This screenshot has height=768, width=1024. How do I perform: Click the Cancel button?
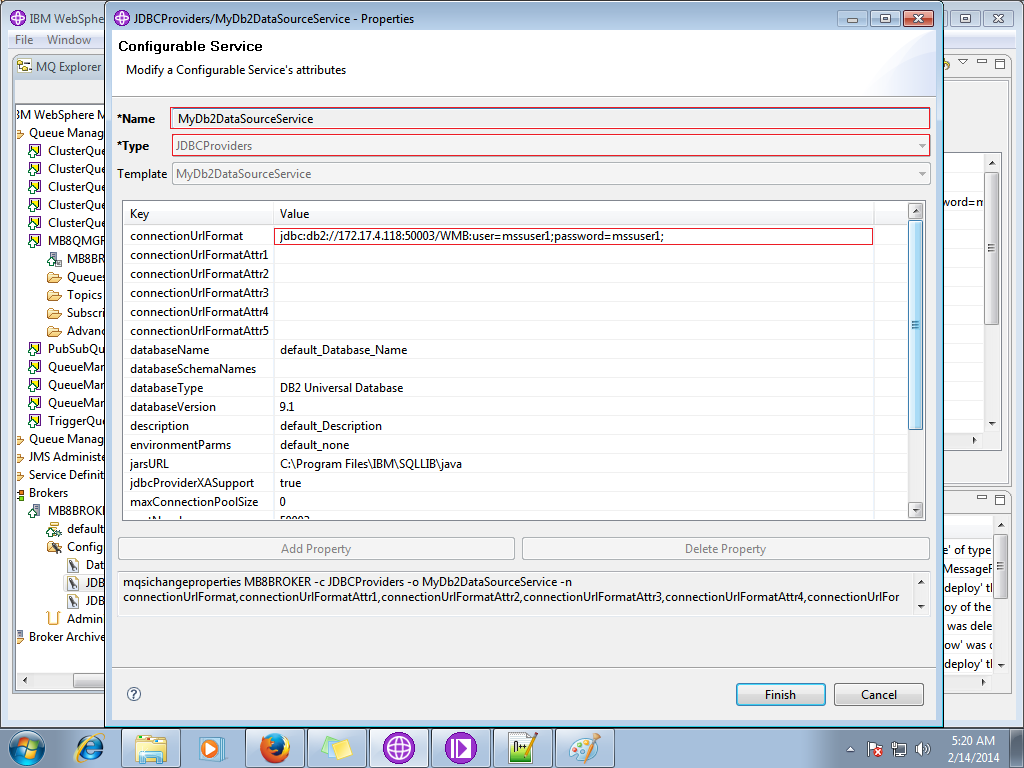point(878,694)
